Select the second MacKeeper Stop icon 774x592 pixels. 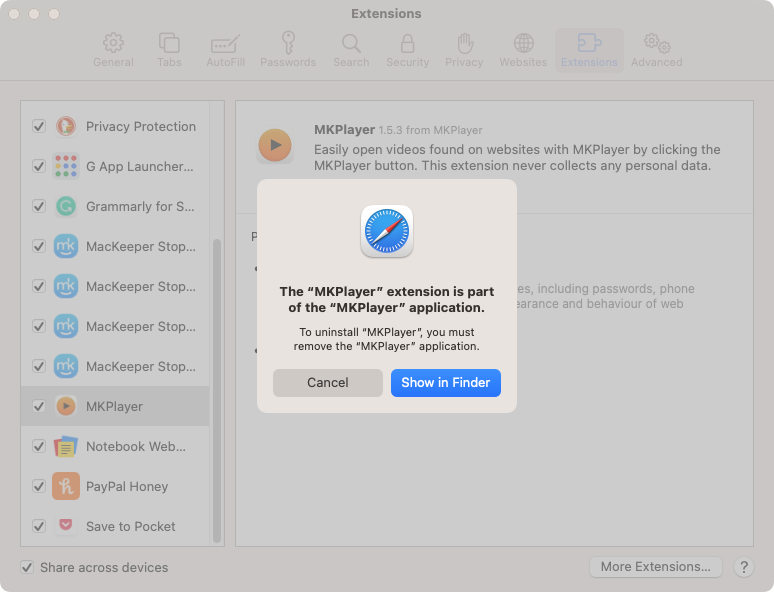tap(66, 286)
